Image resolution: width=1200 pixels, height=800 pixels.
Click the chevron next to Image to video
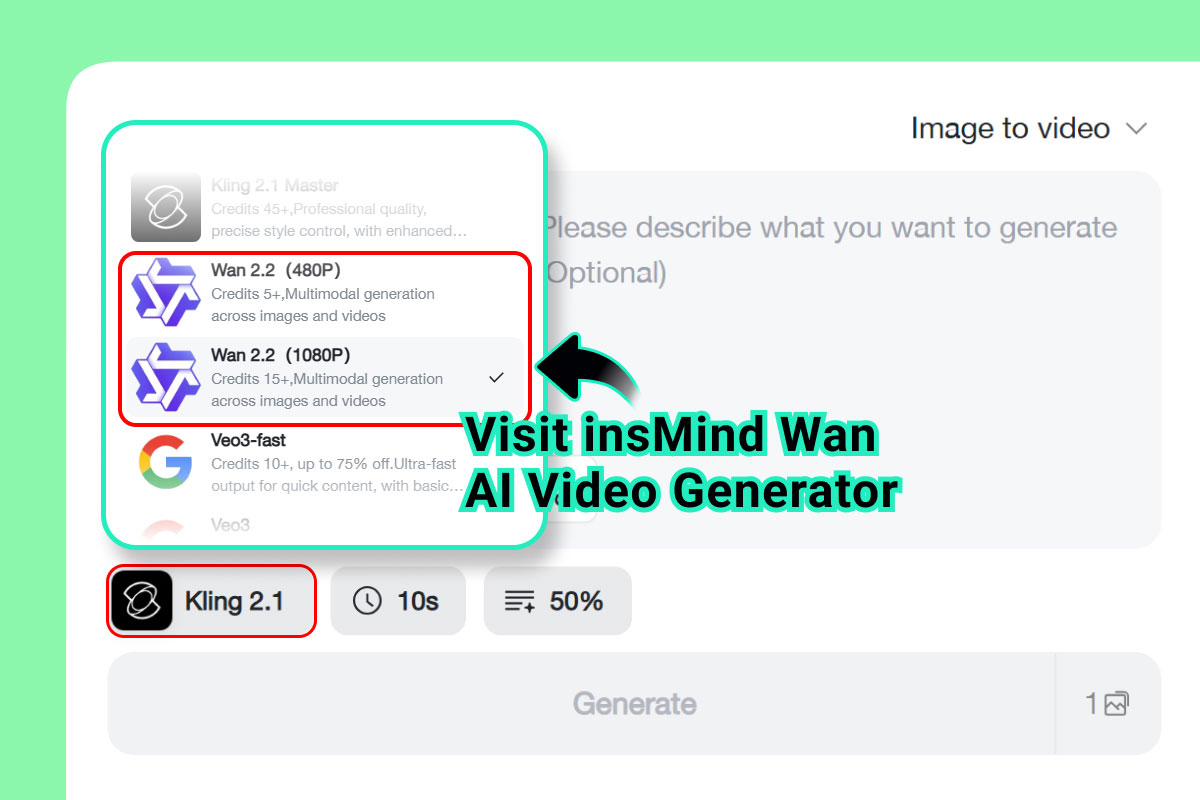1135,129
